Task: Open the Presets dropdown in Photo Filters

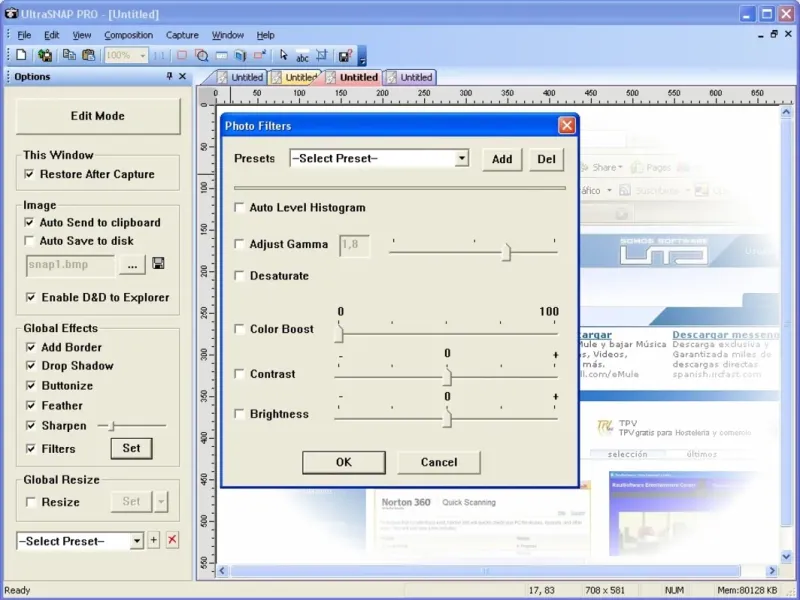Action: [x=461, y=158]
